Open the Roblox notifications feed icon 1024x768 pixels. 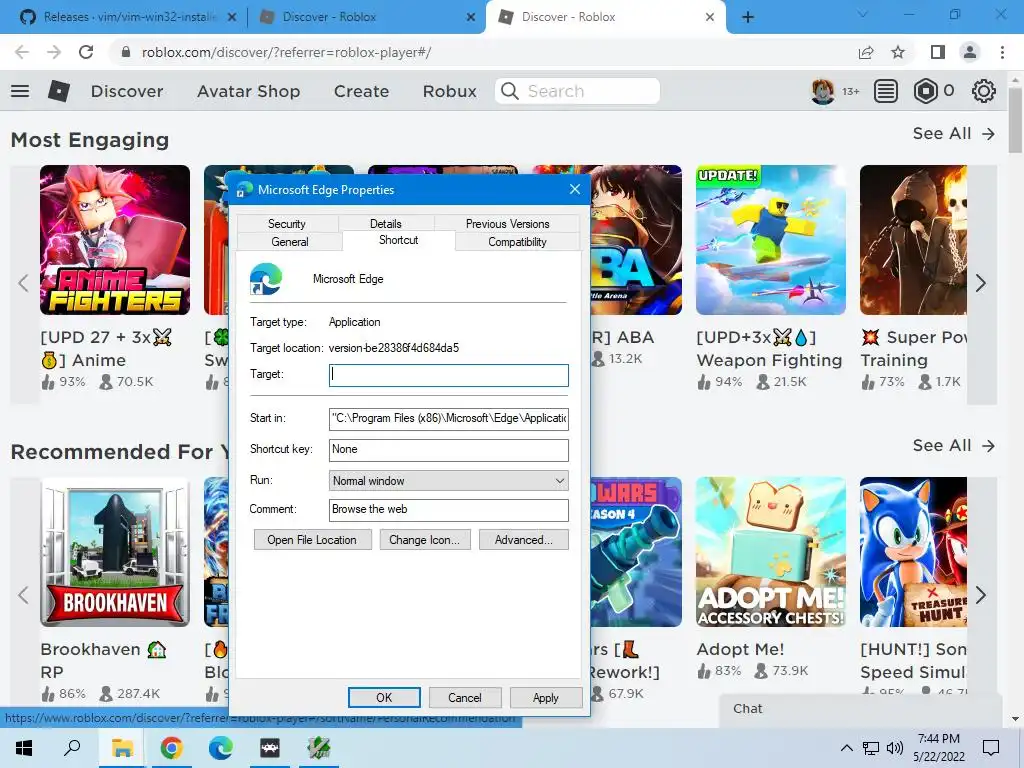click(886, 91)
